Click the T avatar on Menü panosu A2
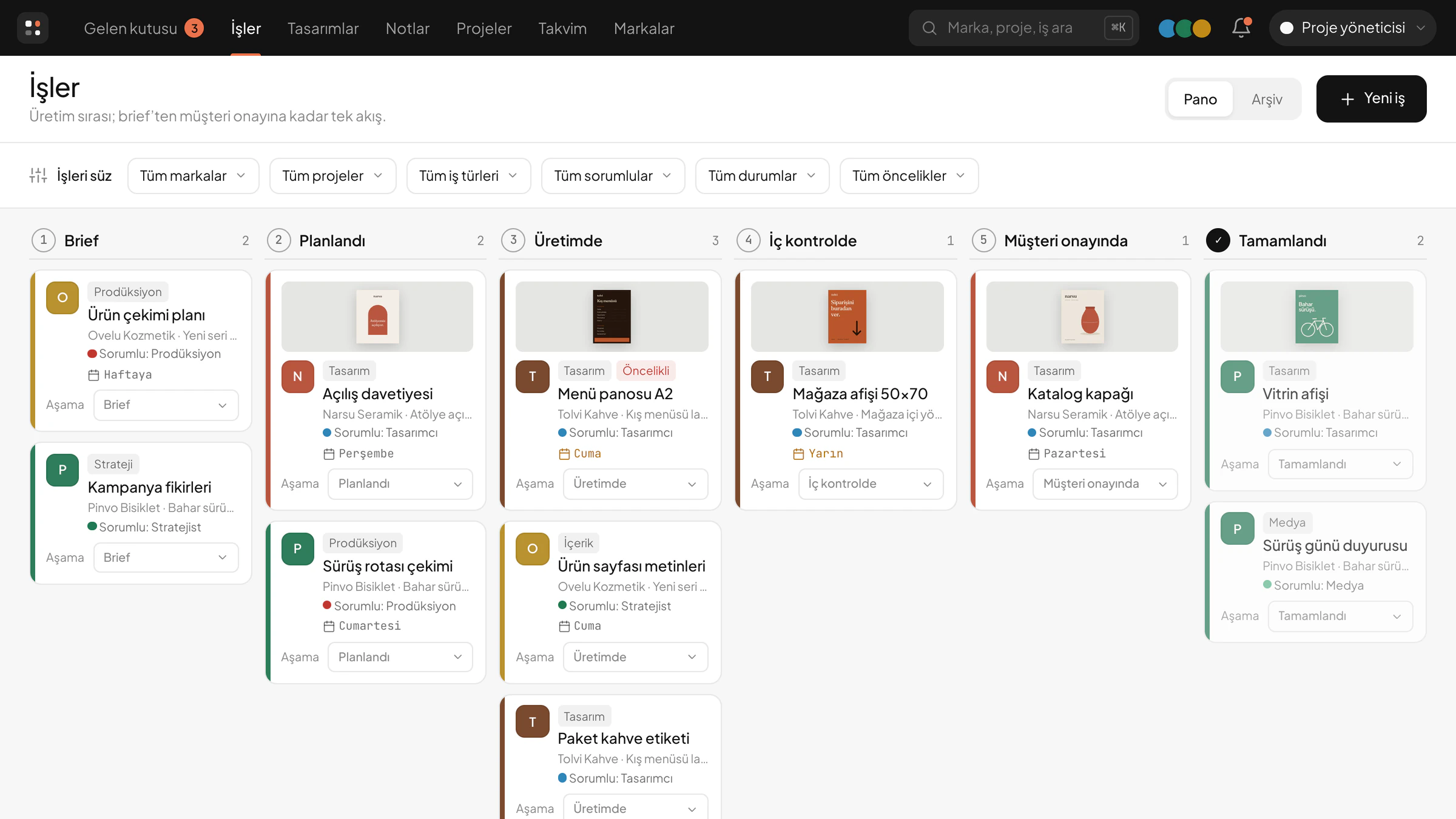 (532, 377)
